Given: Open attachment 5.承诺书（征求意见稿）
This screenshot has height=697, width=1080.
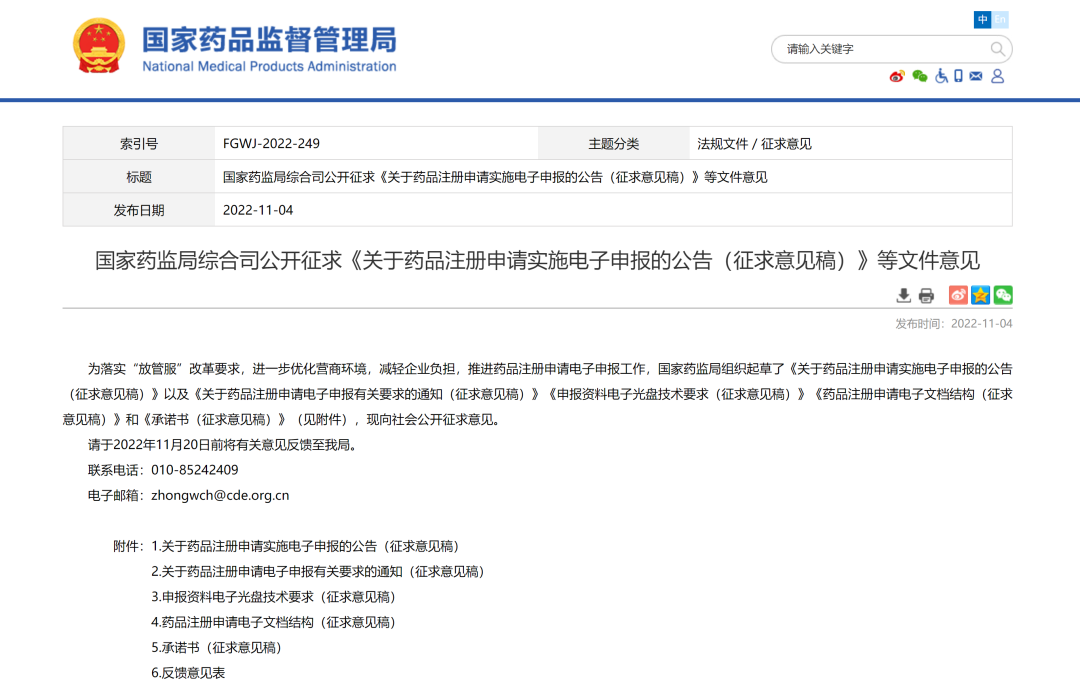Looking at the screenshot, I should click(x=216, y=648).
